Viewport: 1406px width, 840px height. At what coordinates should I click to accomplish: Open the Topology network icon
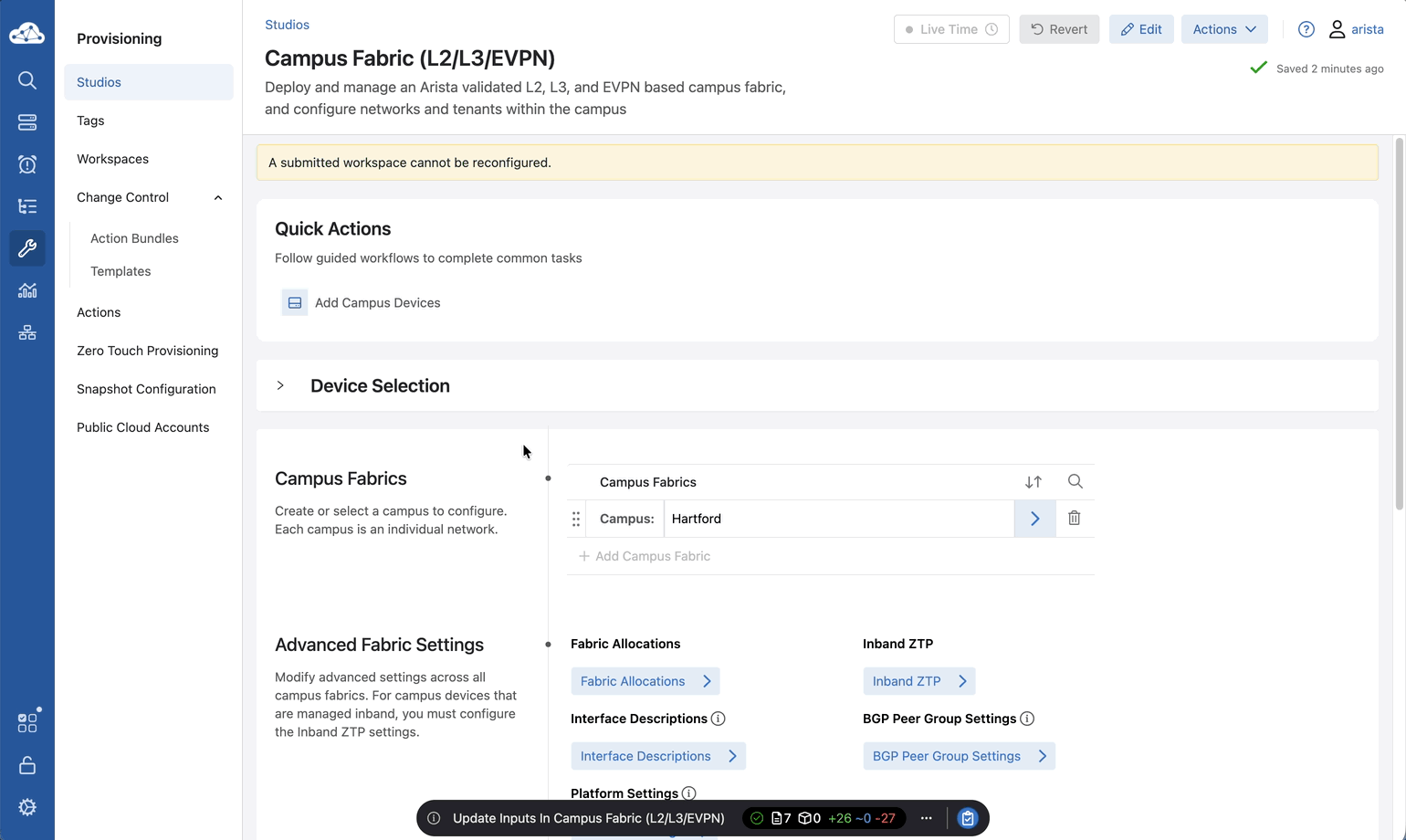pos(27,332)
